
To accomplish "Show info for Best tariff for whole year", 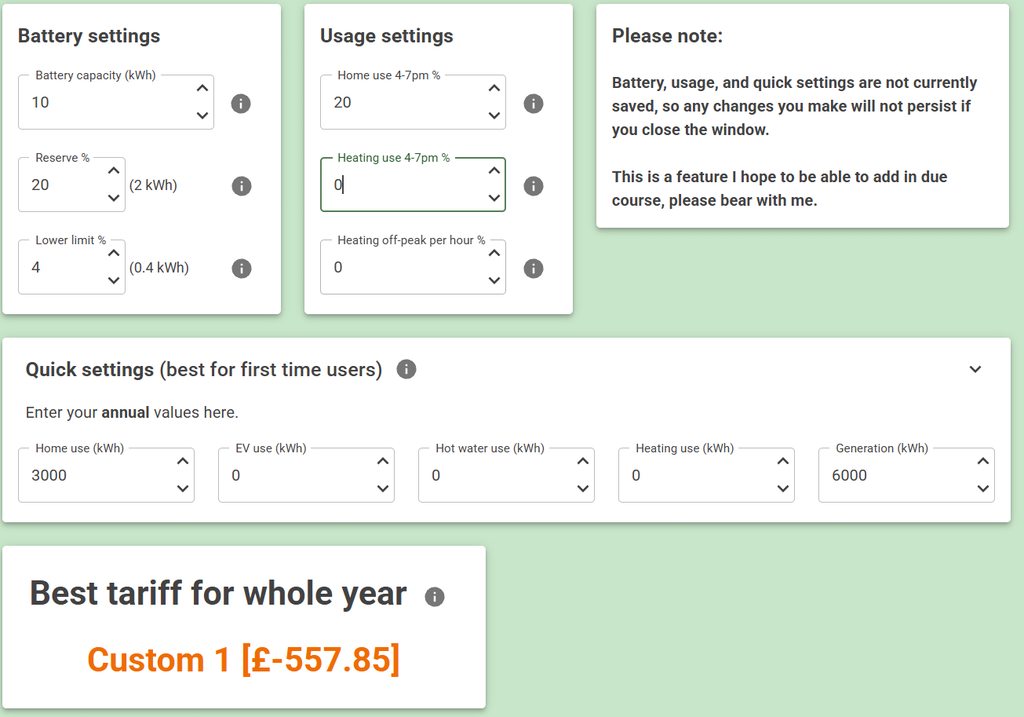I will coord(434,597).
